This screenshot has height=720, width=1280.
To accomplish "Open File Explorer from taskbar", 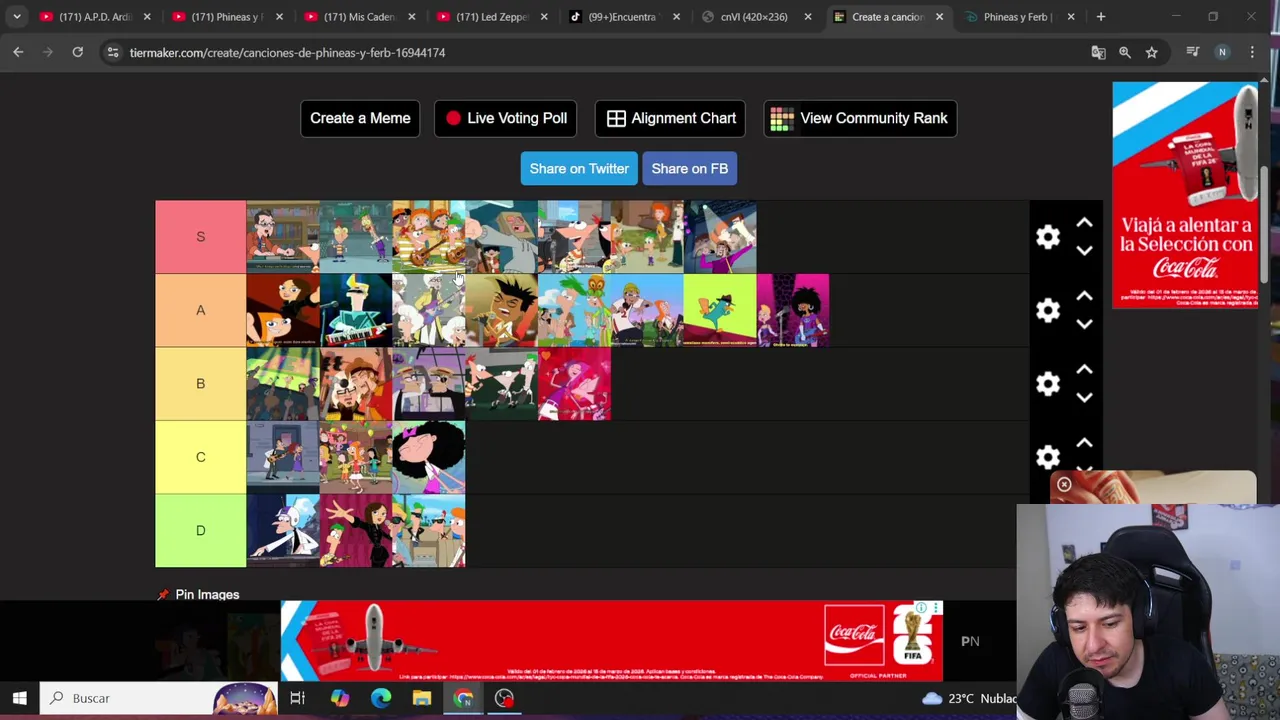I will coord(422,698).
